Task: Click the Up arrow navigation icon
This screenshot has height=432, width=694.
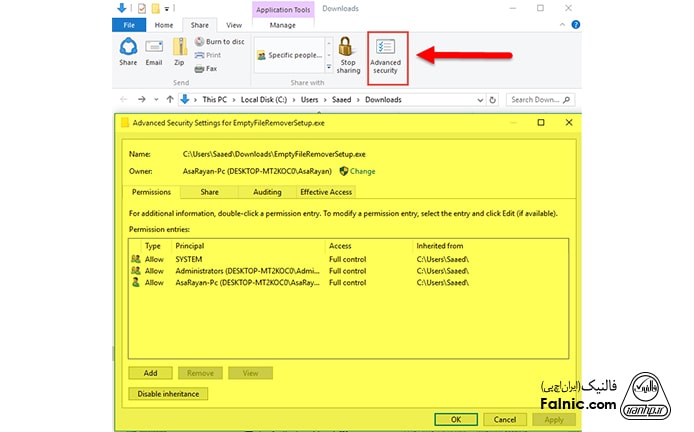Action: 171,100
